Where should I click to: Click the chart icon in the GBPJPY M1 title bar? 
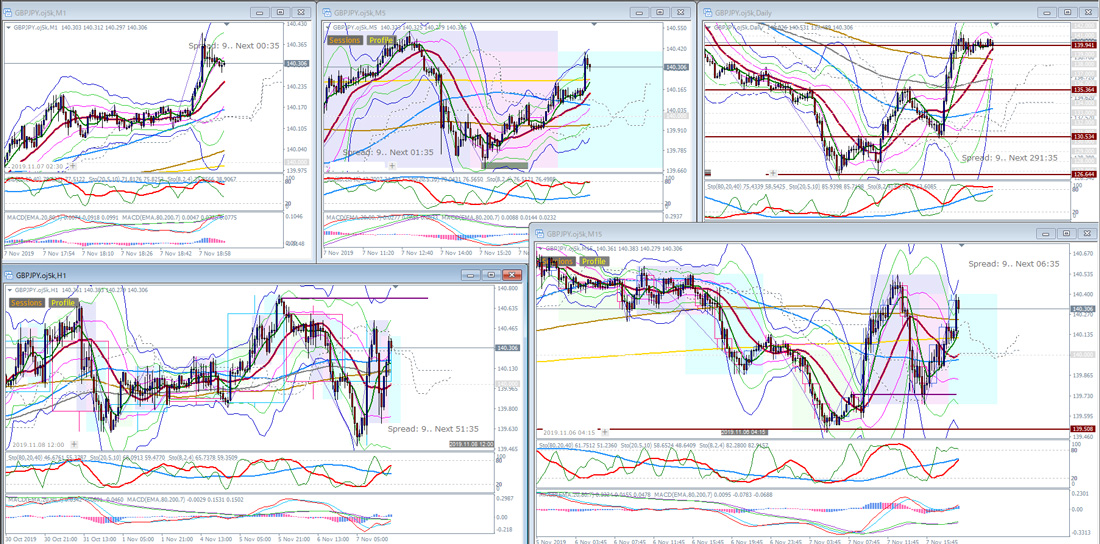(x=8, y=12)
